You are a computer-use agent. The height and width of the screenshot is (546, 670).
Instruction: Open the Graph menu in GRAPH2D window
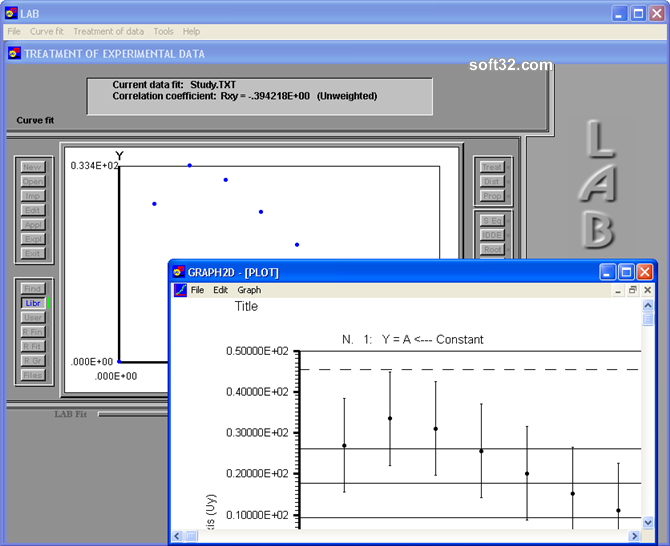pos(249,290)
